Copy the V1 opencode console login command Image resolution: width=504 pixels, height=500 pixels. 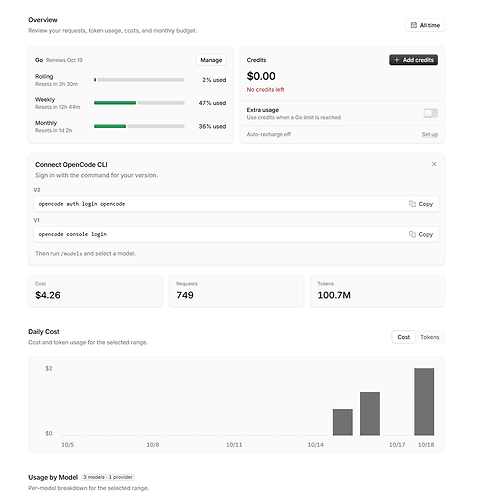click(x=421, y=234)
